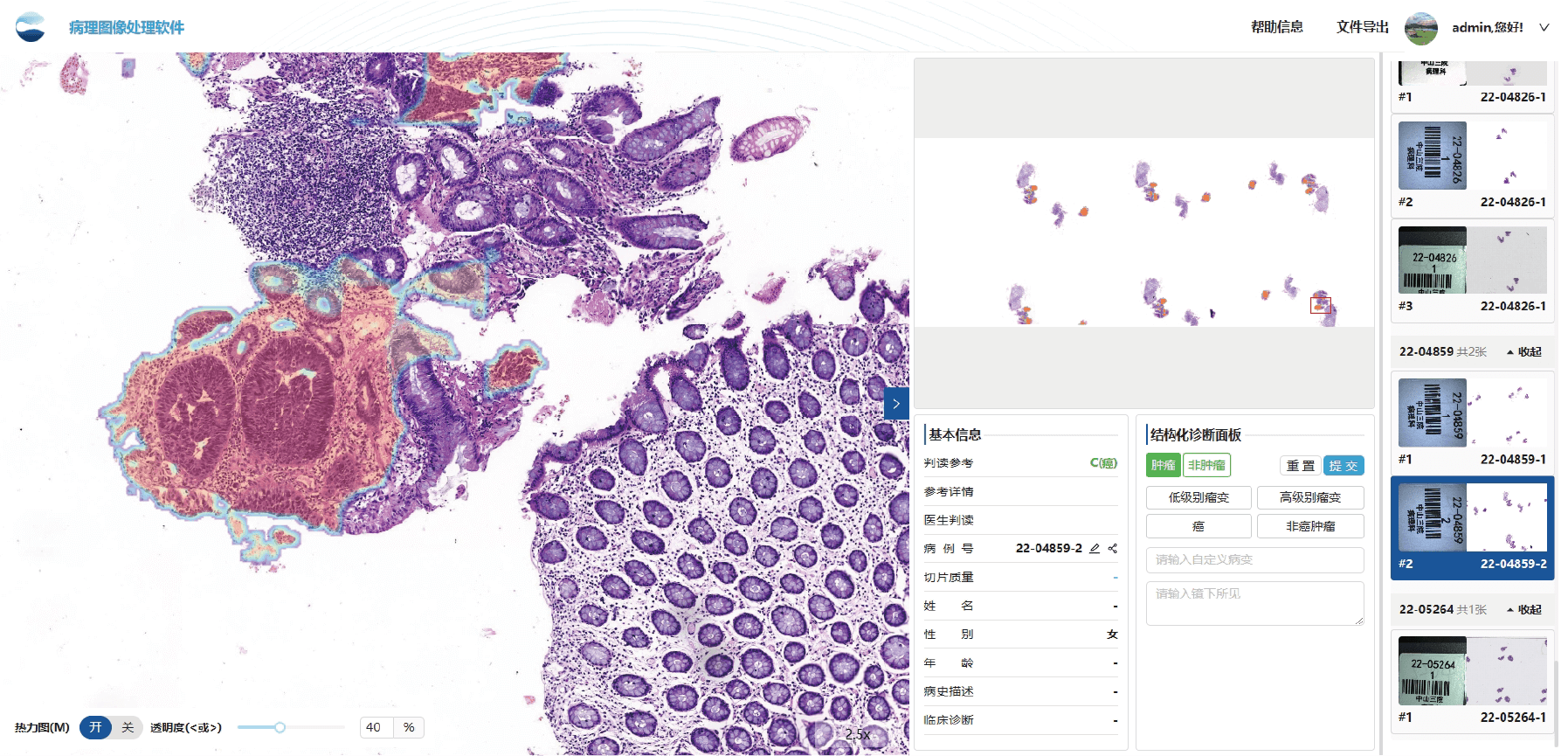This screenshot has height=756, width=1568.
Task: Click the 医生判读 row
Action: (x=1021, y=520)
